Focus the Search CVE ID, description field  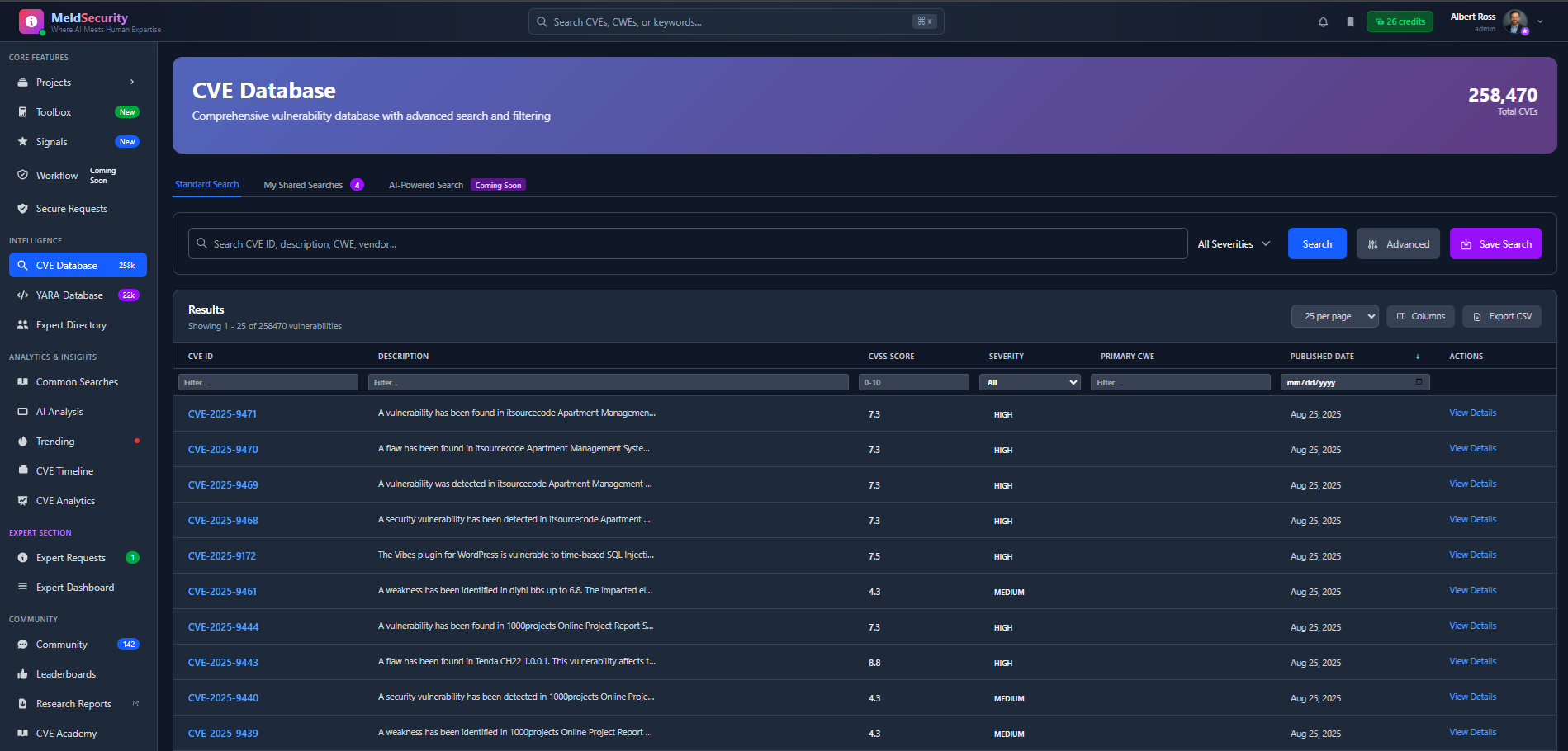pyautogui.click(x=688, y=243)
